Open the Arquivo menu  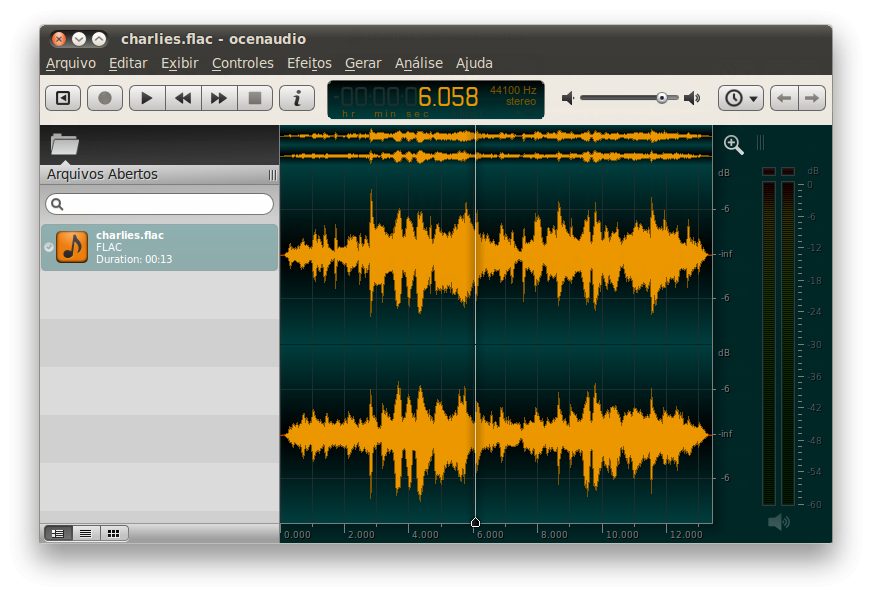(71, 63)
